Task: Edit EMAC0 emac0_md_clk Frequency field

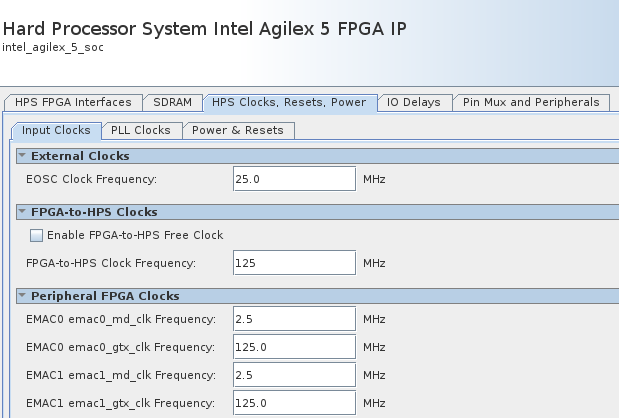Action: (x=294, y=319)
